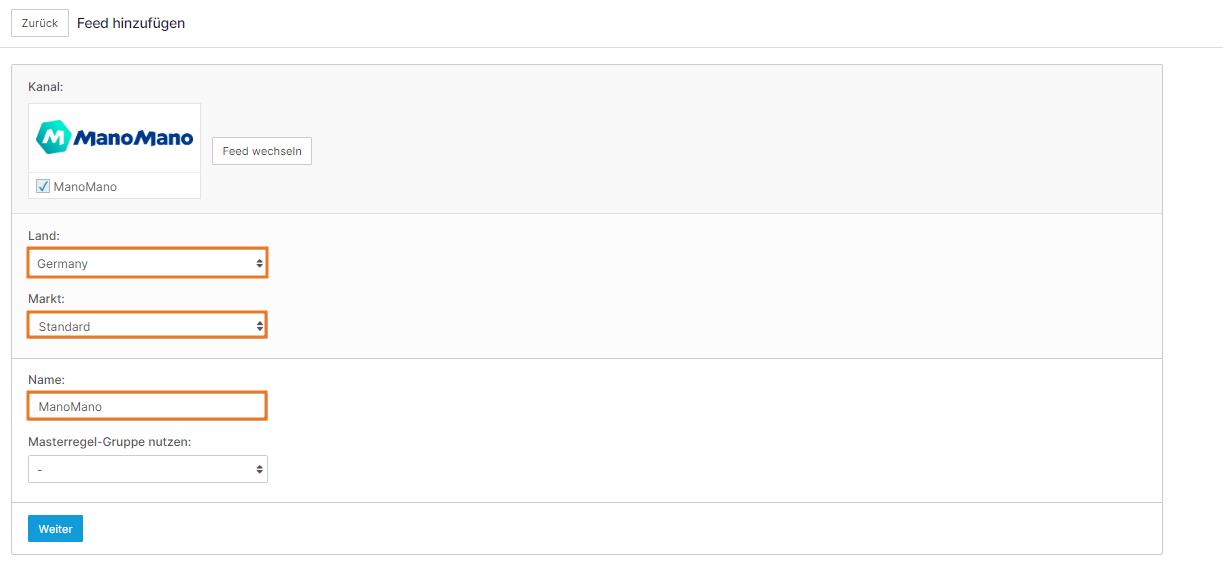Open the Markt dropdown showing Standard
Screen dimensions: 1223x575
point(148,326)
